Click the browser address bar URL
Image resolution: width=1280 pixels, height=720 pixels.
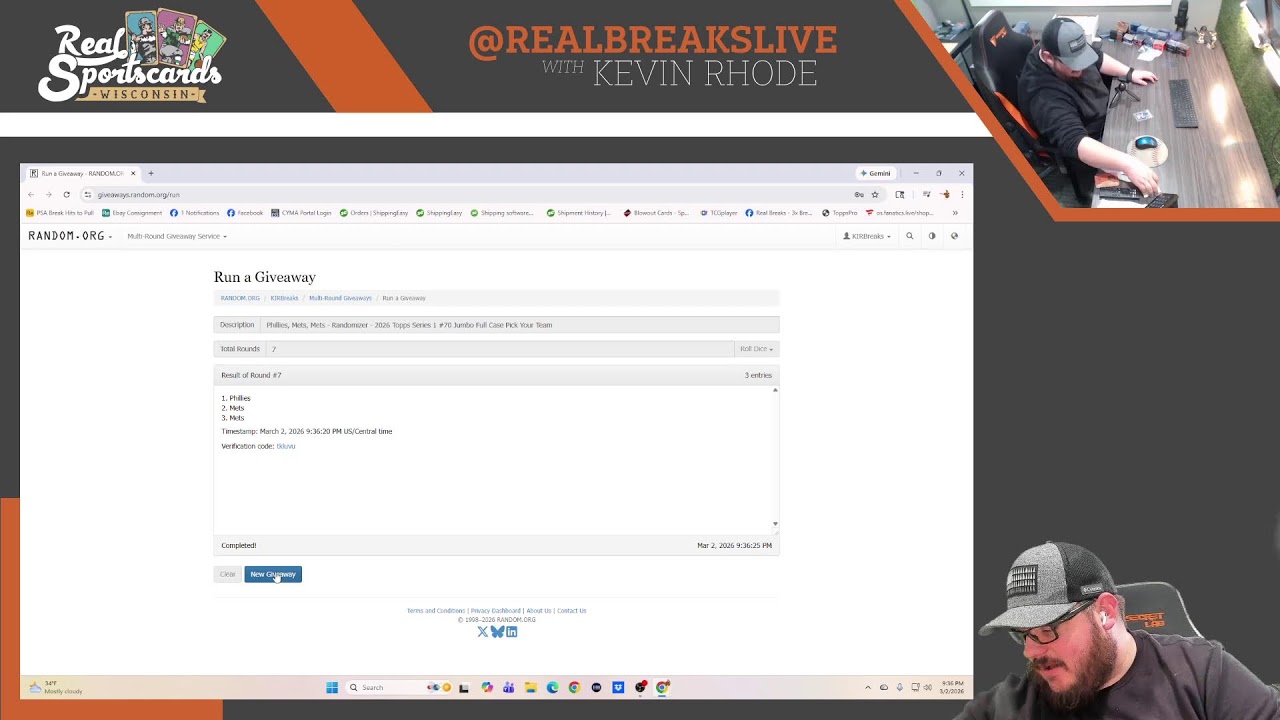point(139,195)
